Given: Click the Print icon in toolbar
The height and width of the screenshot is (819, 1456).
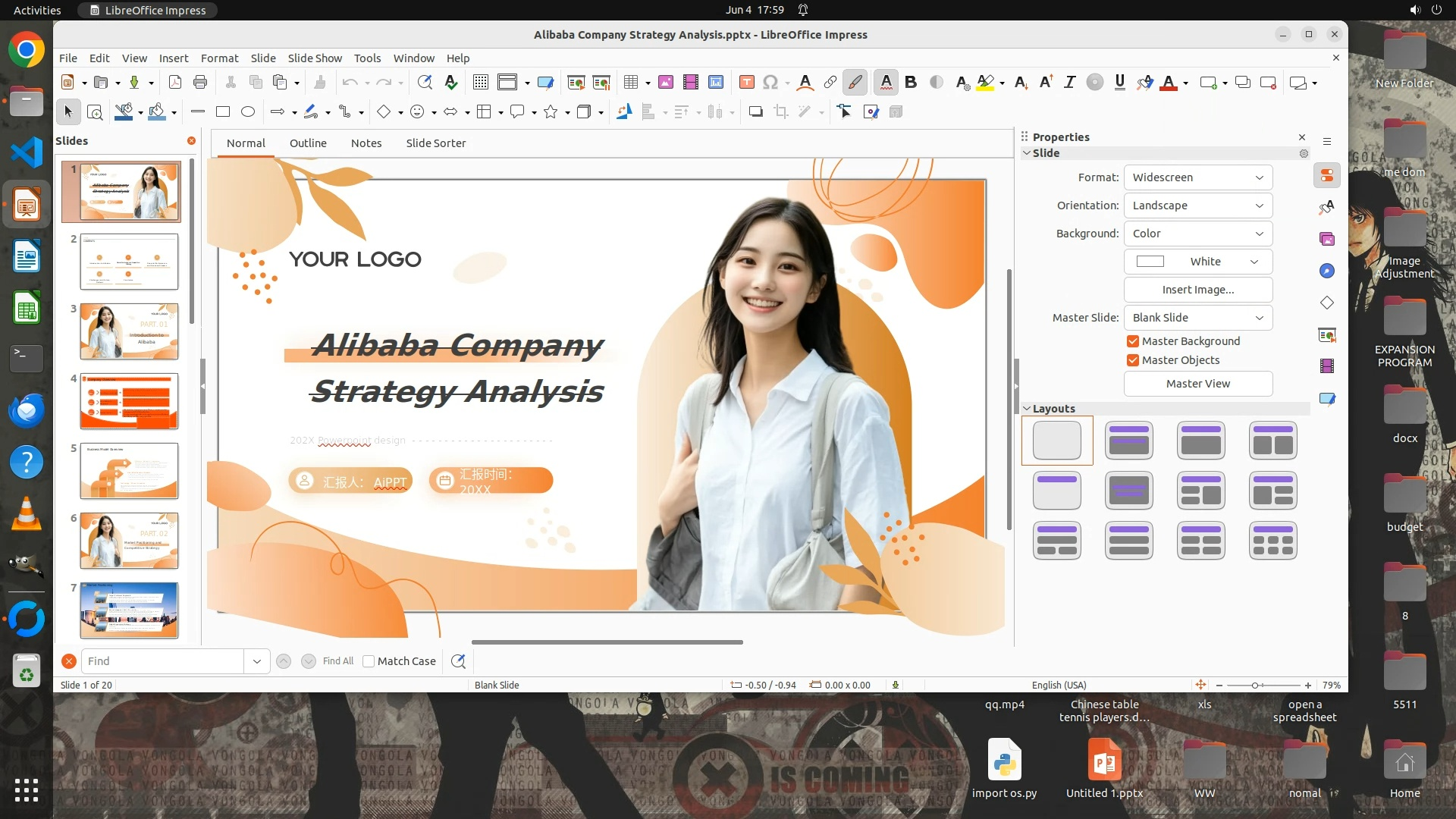Looking at the screenshot, I should point(200,83).
